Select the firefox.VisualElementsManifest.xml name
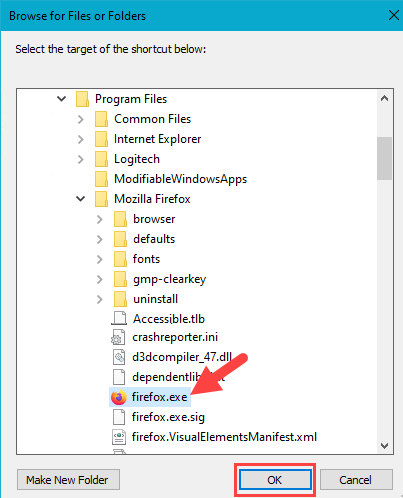Image resolution: width=403 pixels, height=498 pixels. point(224,437)
